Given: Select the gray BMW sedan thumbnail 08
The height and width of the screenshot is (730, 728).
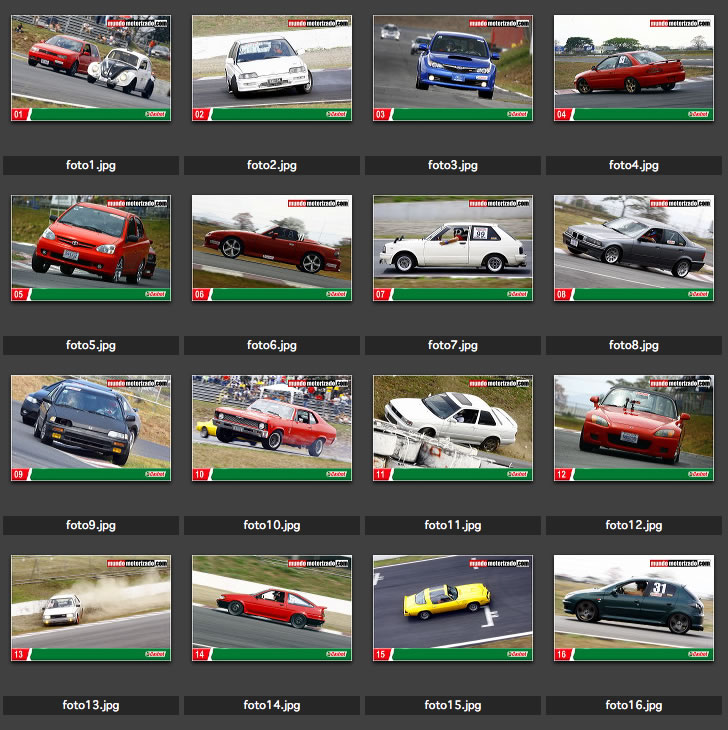Looking at the screenshot, I should click(634, 248).
